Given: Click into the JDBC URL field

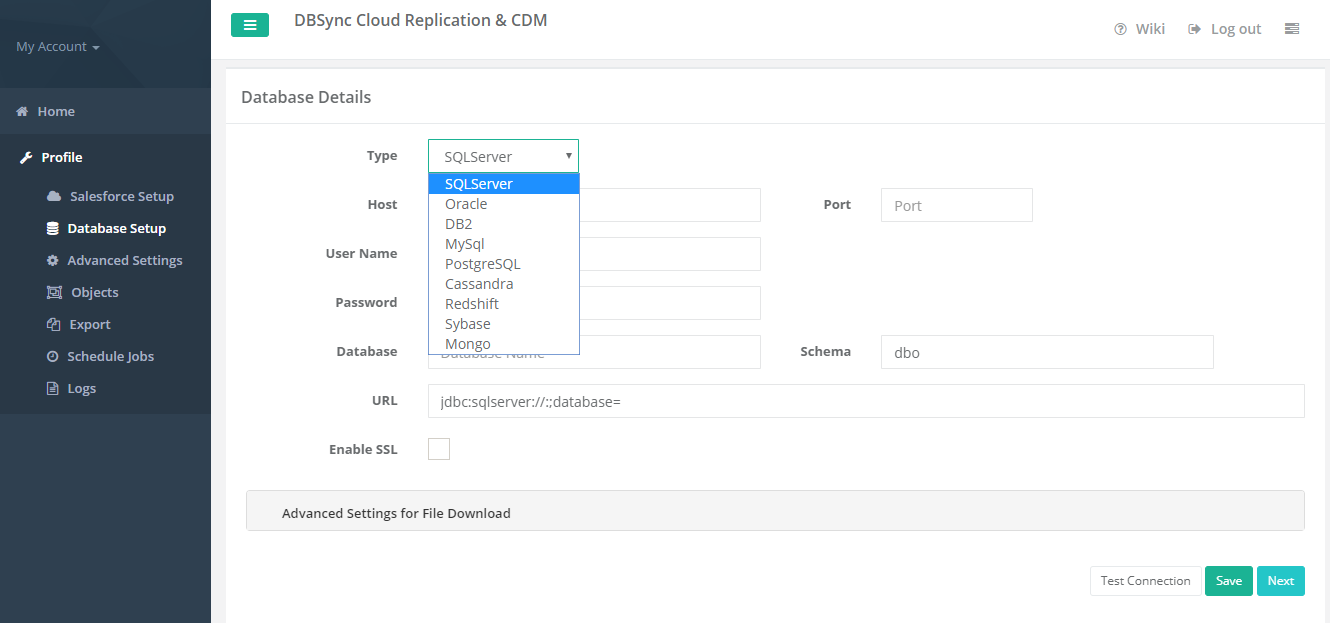Looking at the screenshot, I should (866, 401).
